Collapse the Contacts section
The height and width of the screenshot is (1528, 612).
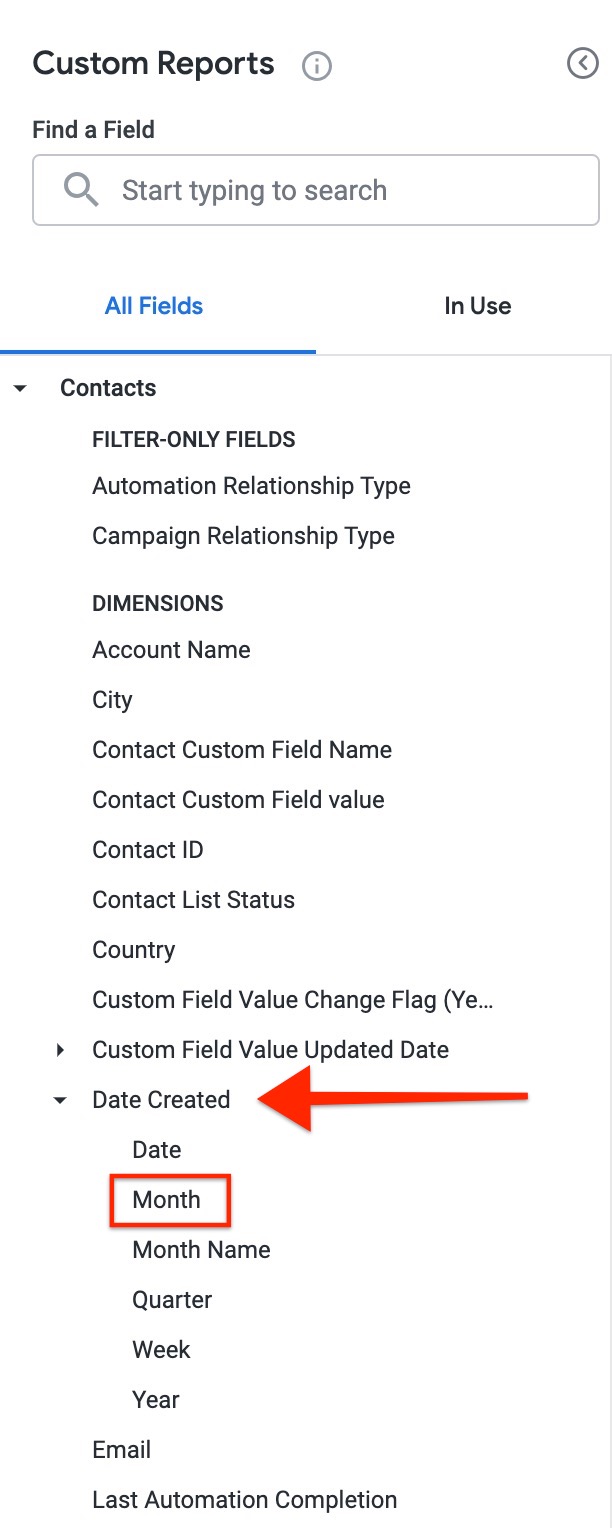tap(21, 387)
